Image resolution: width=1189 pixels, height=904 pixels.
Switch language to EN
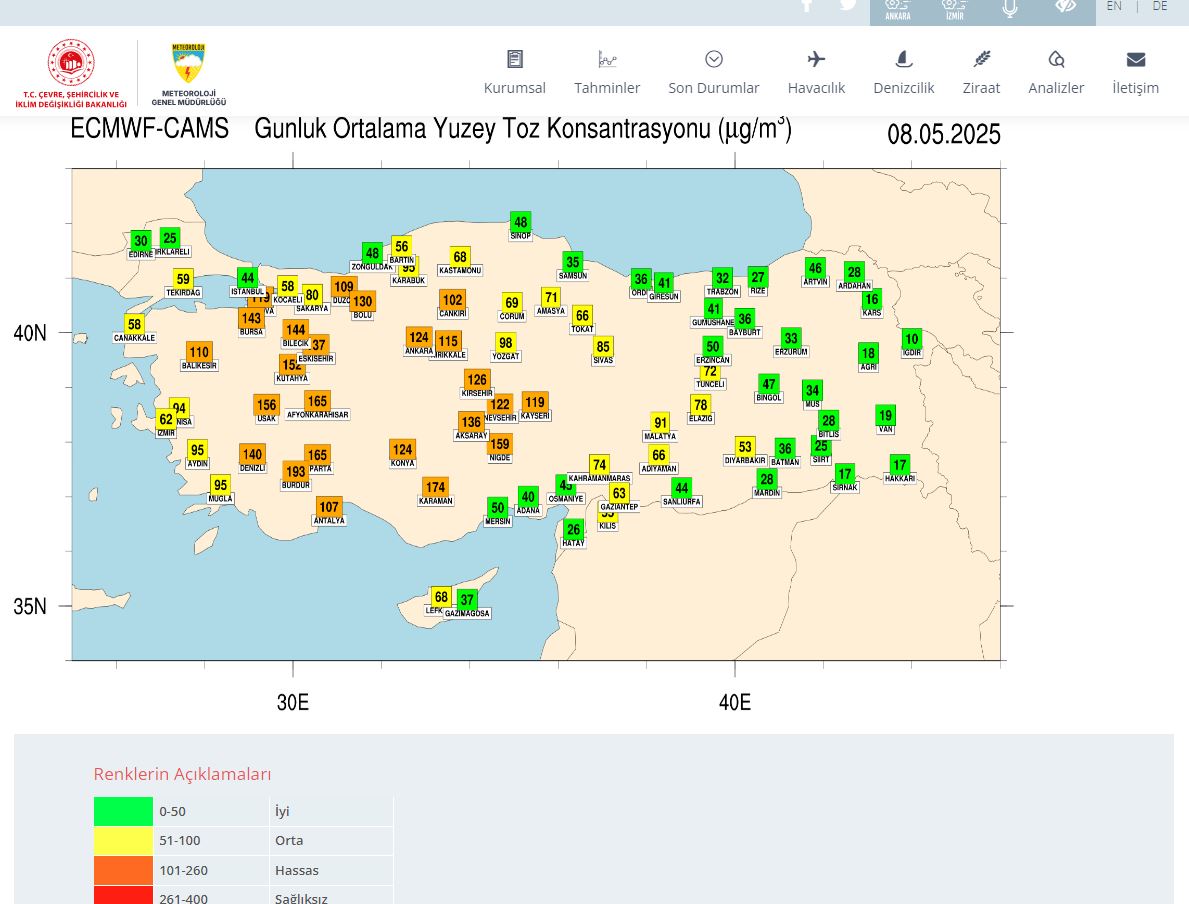(1114, 5)
